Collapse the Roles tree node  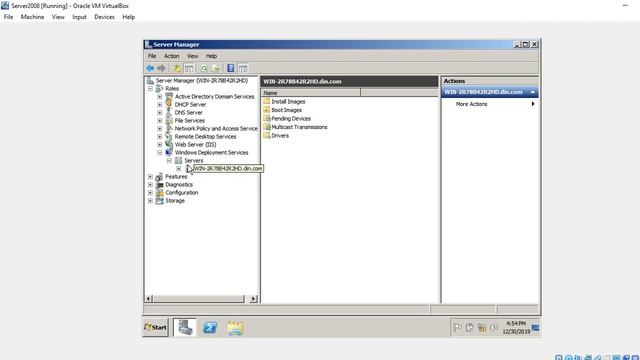click(150, 89)
